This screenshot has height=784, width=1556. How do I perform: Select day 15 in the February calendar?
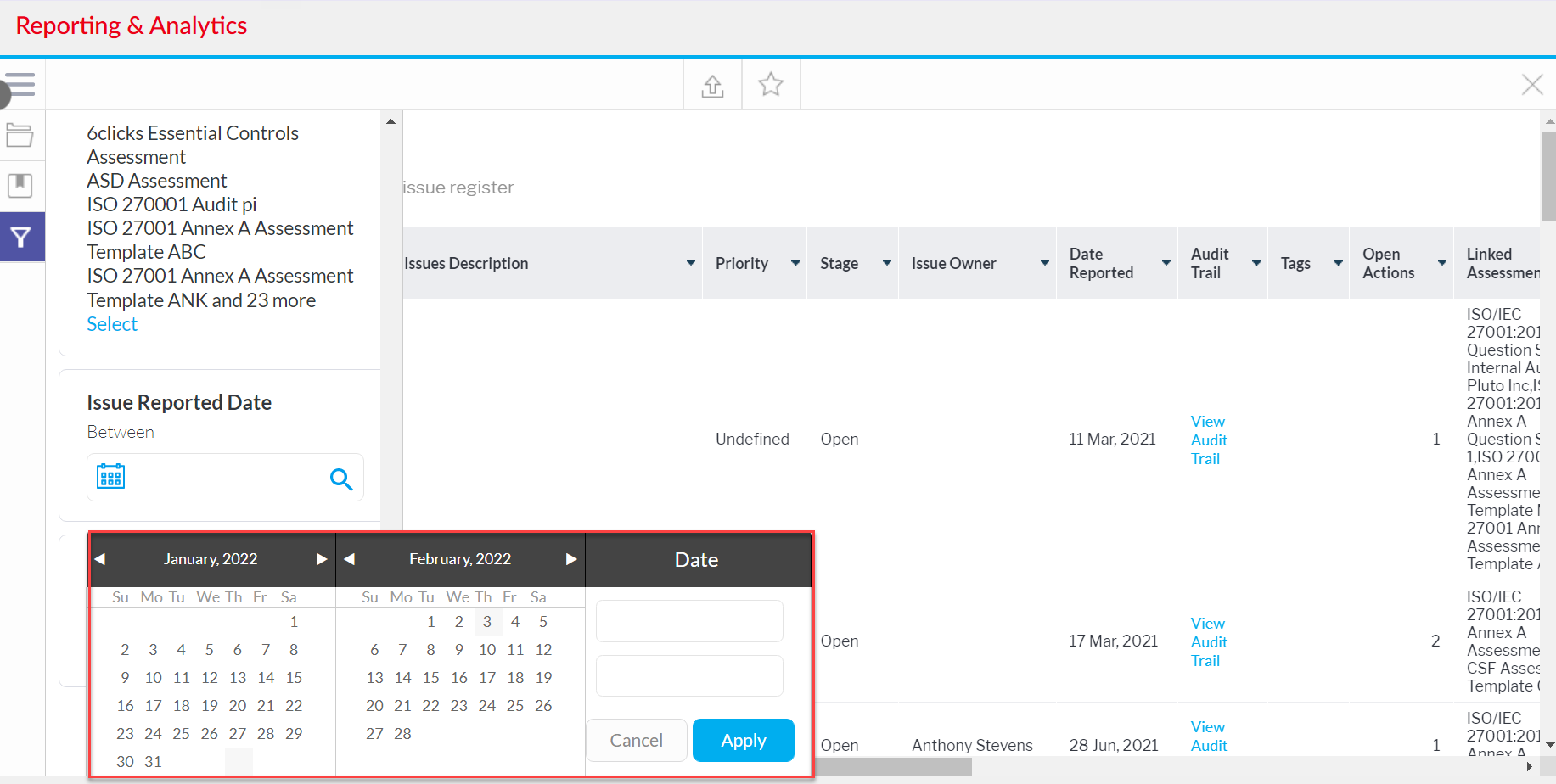(430, 677)
